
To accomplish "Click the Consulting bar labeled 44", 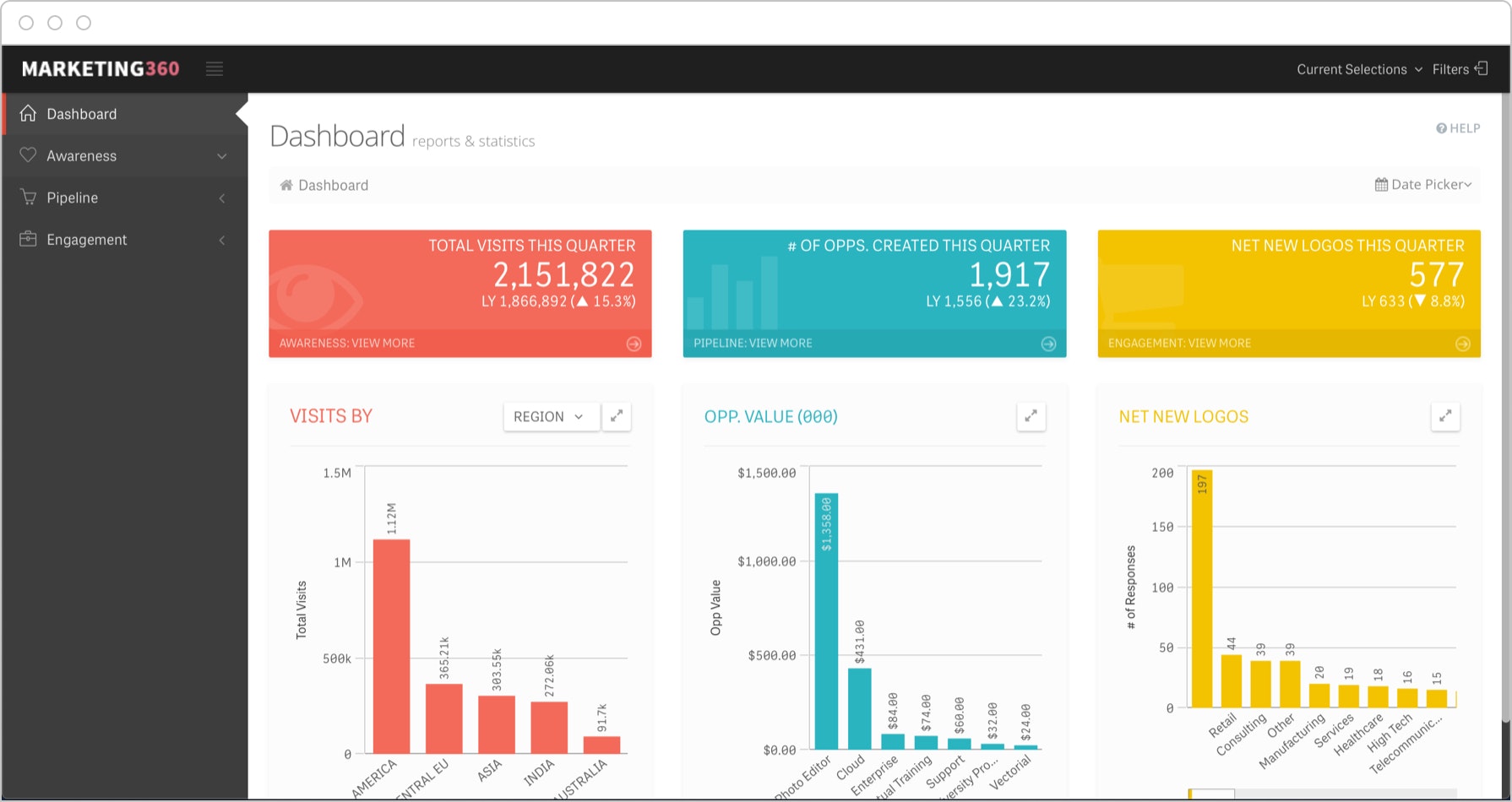I will coord(1232,681).
